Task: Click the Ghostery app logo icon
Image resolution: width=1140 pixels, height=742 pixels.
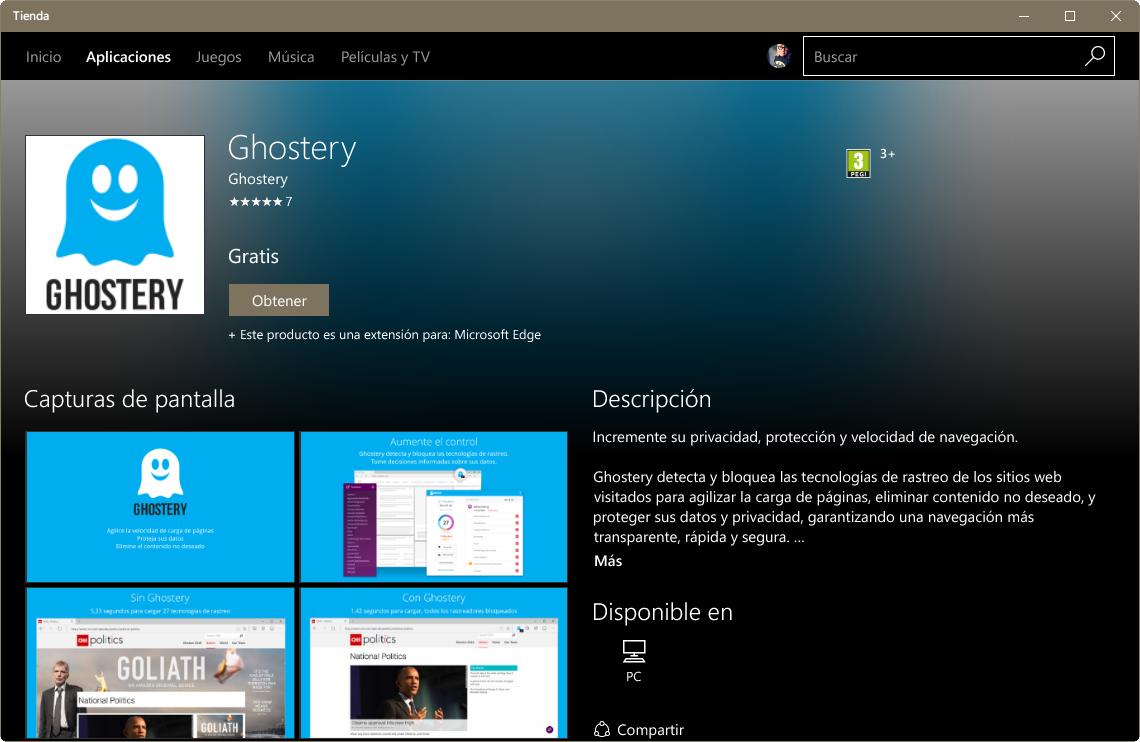Action: (114, 224)
